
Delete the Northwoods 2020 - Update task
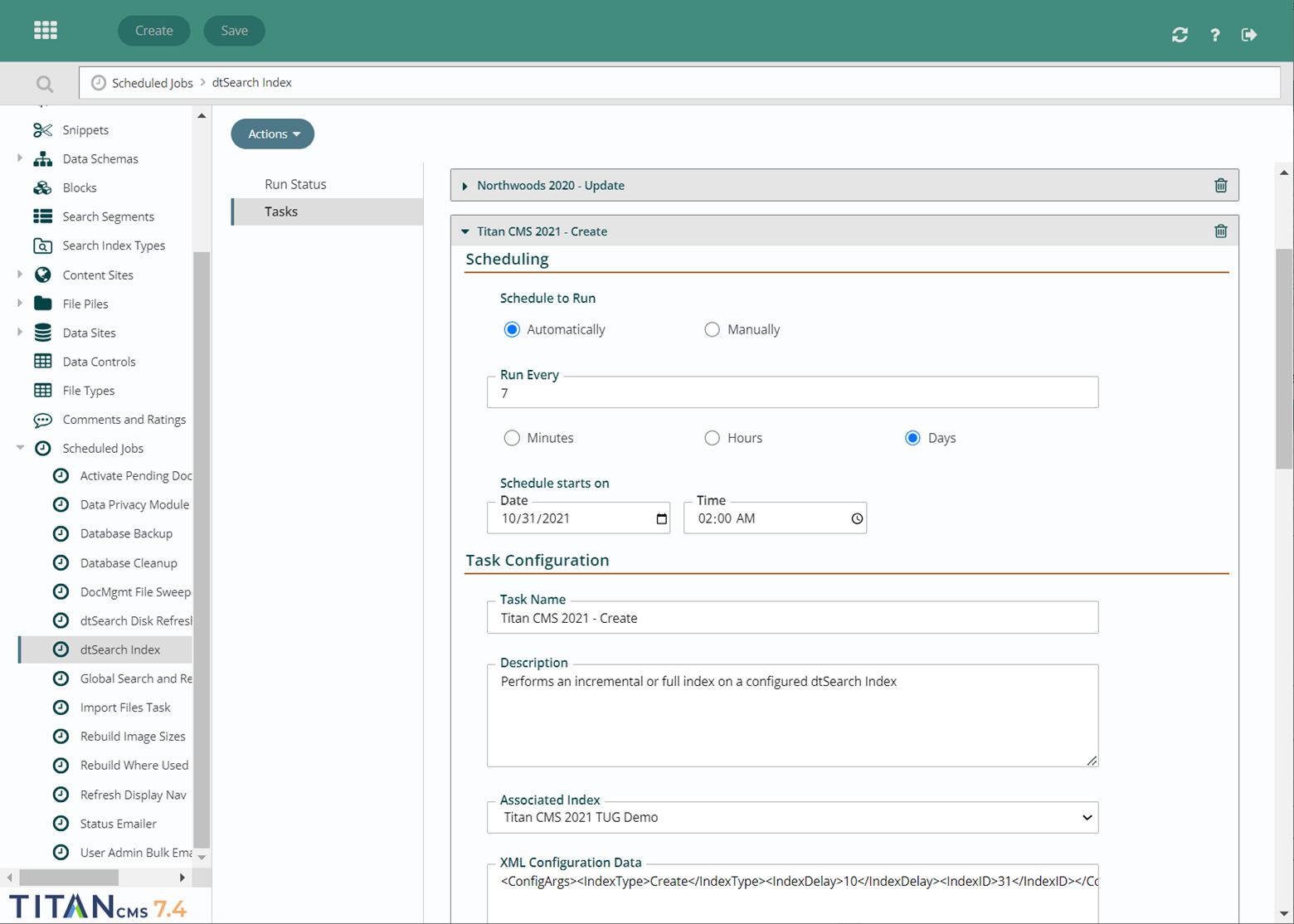pos(1221,186)
